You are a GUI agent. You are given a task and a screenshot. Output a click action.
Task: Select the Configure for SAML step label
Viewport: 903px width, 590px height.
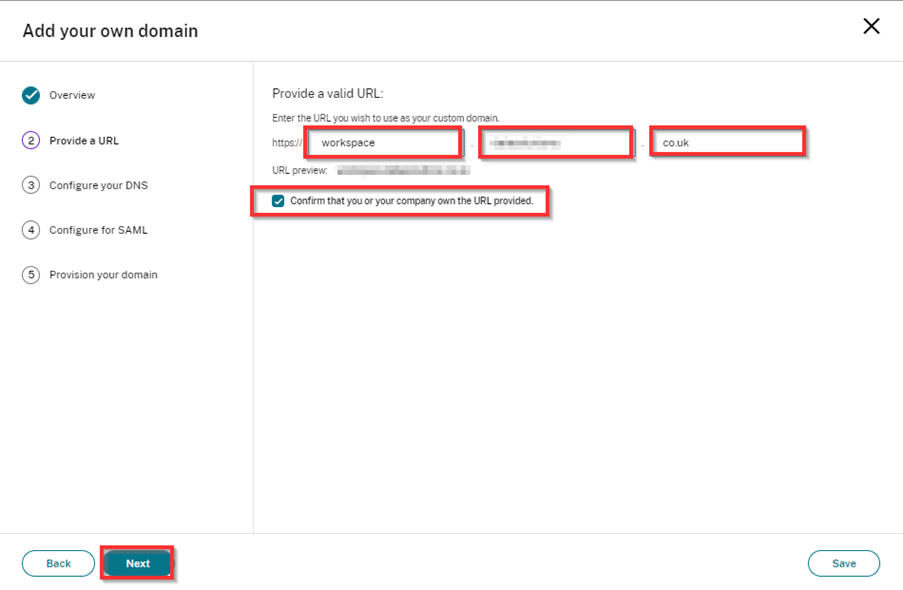98,230
